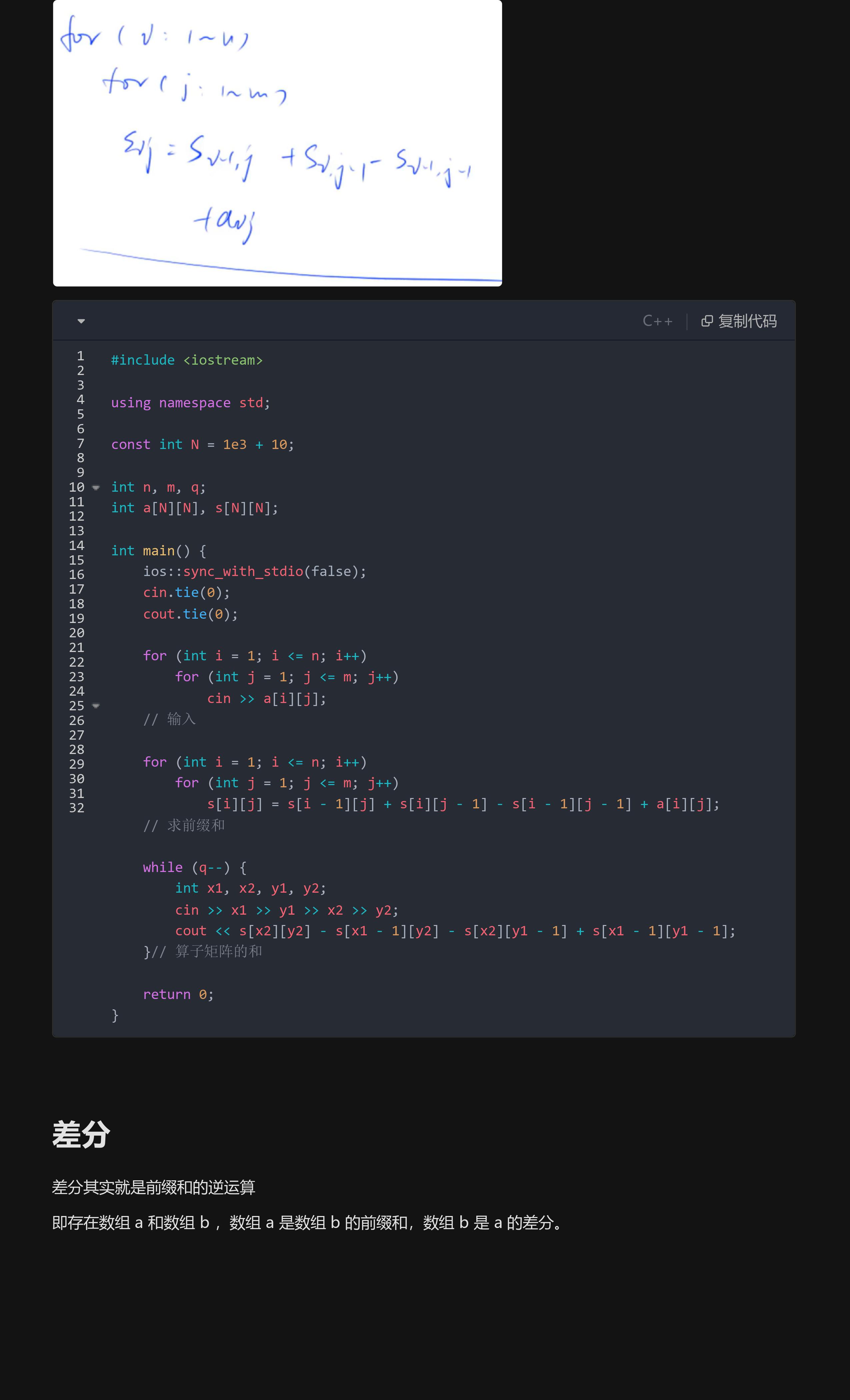Click the copy icon beside 复制代码
Viewport: 850px width, 1400px height.
tap(706, 321)
